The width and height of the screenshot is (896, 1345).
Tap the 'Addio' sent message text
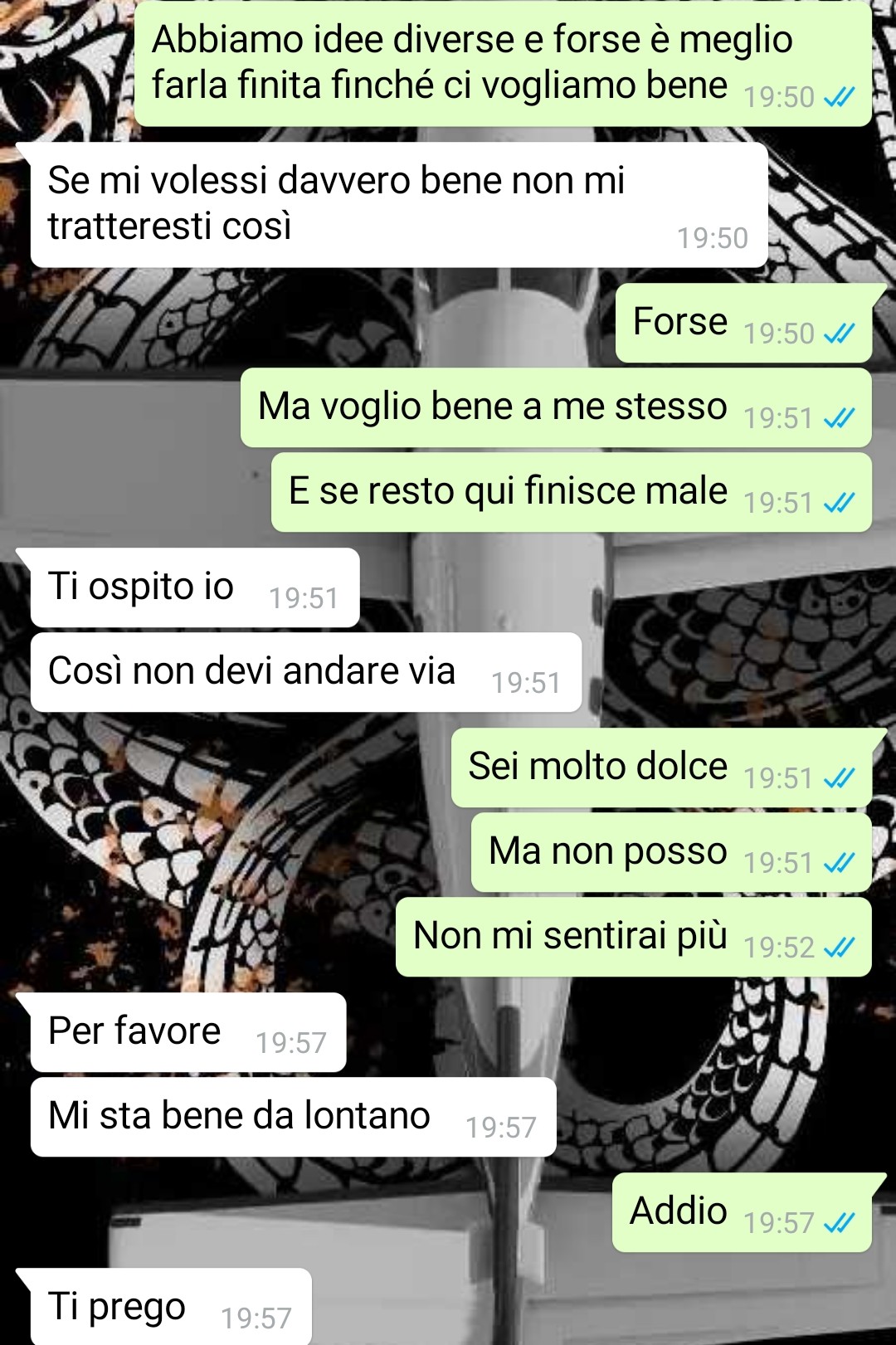pos(679,1211)
